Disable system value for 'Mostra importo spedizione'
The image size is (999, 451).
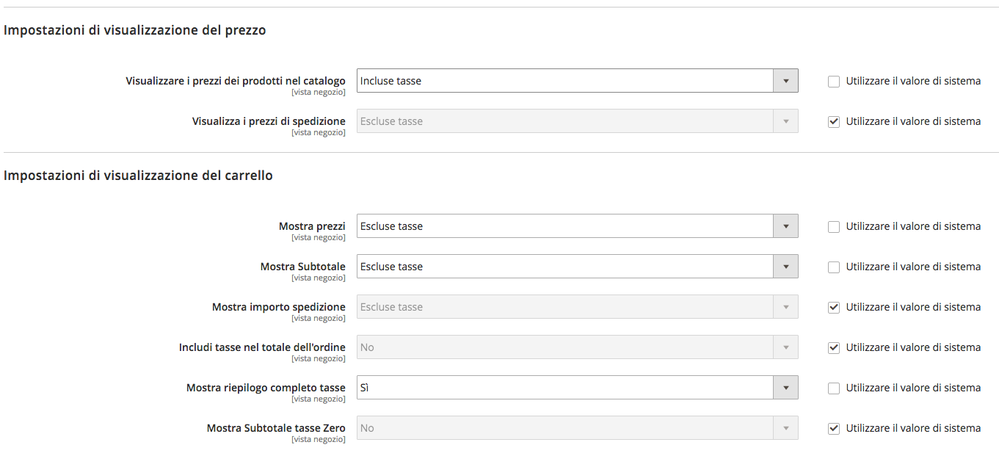[833, 307]
